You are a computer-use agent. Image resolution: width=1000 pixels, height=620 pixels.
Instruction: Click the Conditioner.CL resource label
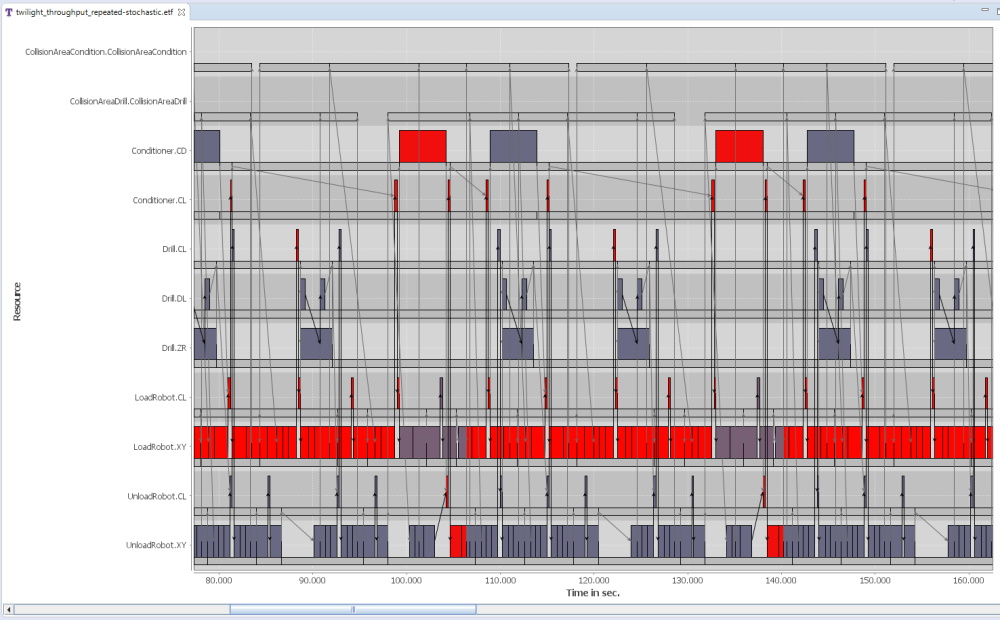point(160,200)
